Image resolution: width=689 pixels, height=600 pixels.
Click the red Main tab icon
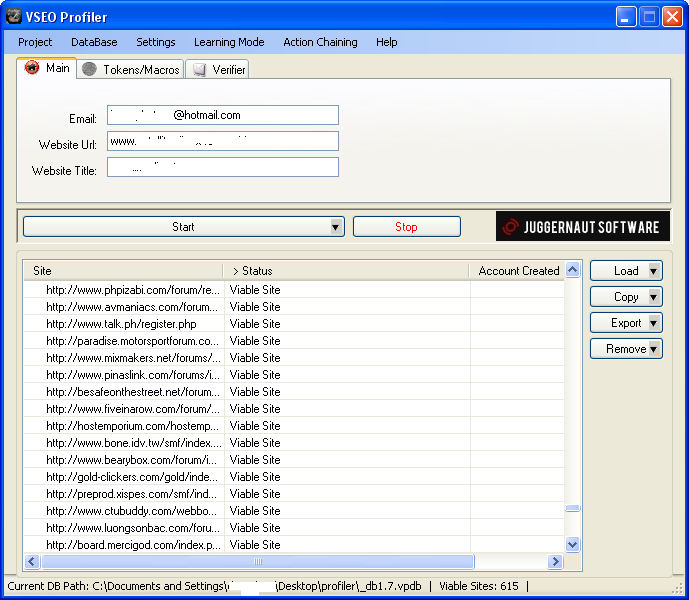32,67
